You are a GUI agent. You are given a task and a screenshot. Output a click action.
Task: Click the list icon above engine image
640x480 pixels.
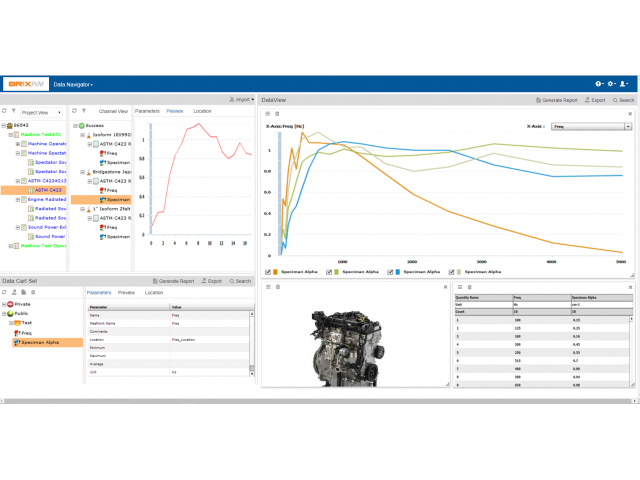[267, 287]
